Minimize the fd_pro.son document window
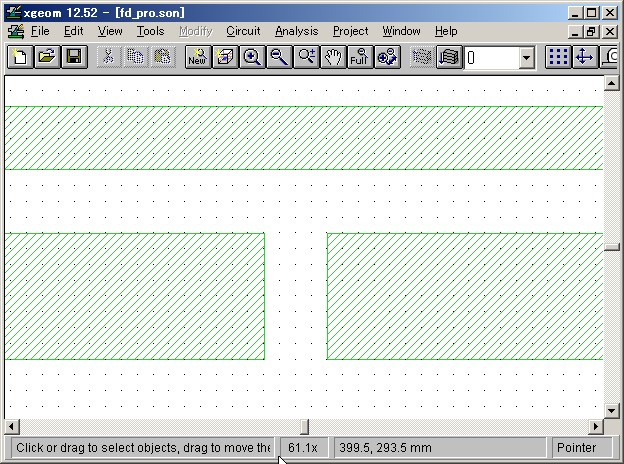 coord(575,31)
